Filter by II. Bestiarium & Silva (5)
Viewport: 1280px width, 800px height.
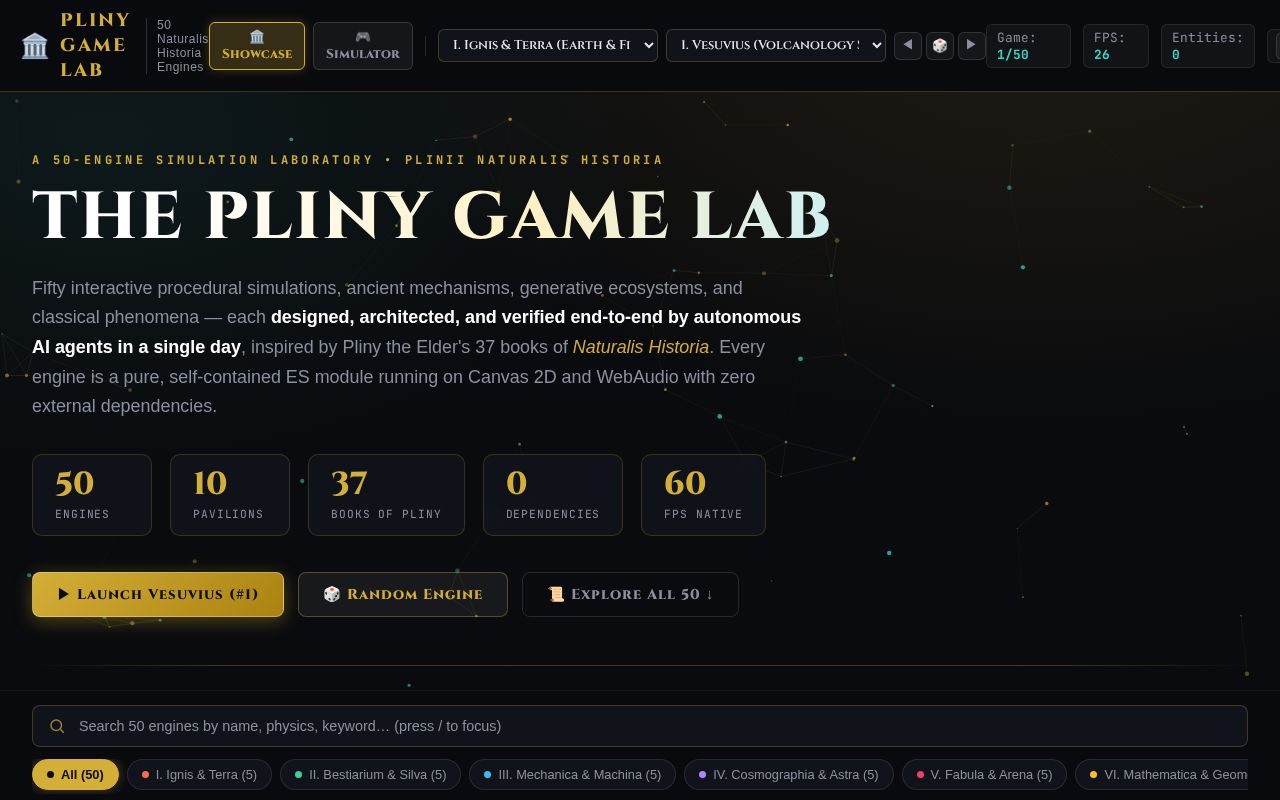click(x=370, y=774)
